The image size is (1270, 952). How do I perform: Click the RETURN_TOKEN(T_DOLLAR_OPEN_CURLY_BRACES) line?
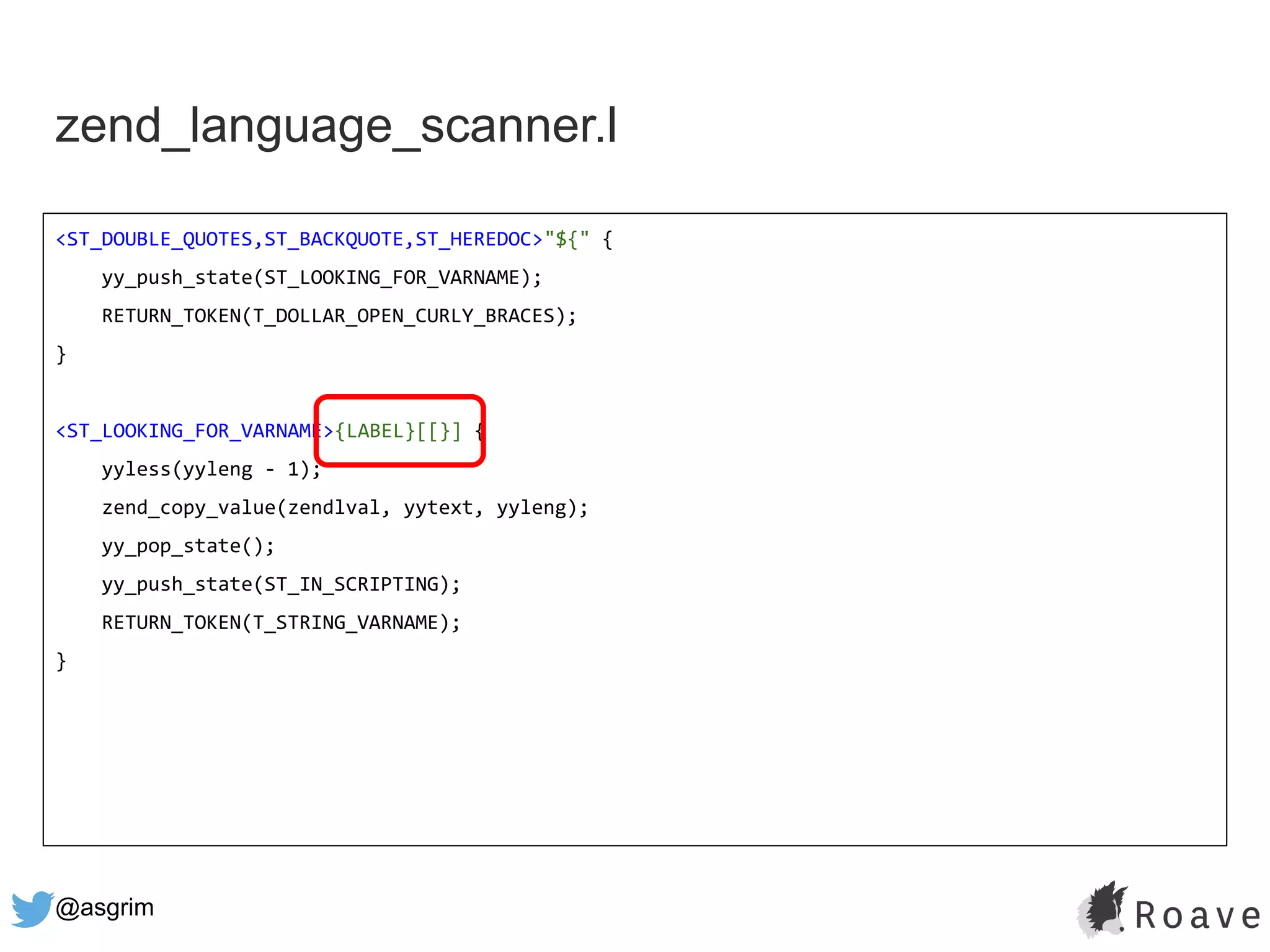339,316
